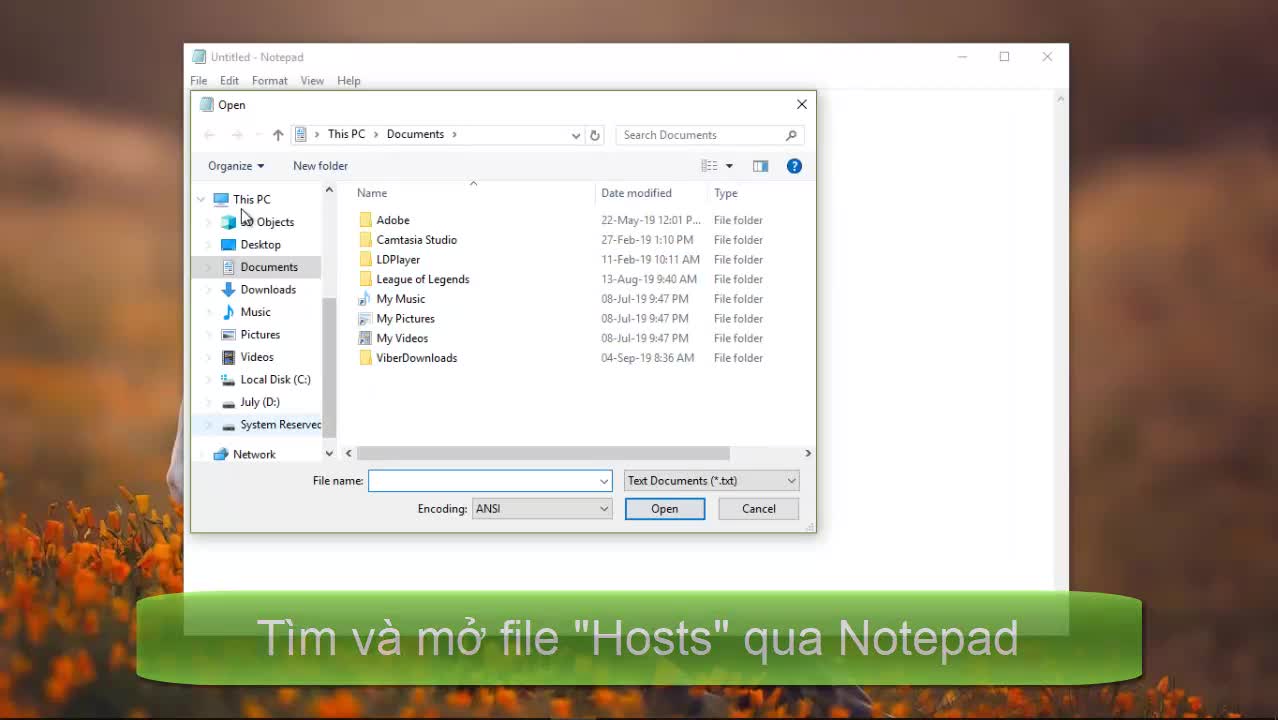The width and height of the screenshot is (1278, 720).
Task: Click the blue Help question mark icon
Action: coord(794,166)
